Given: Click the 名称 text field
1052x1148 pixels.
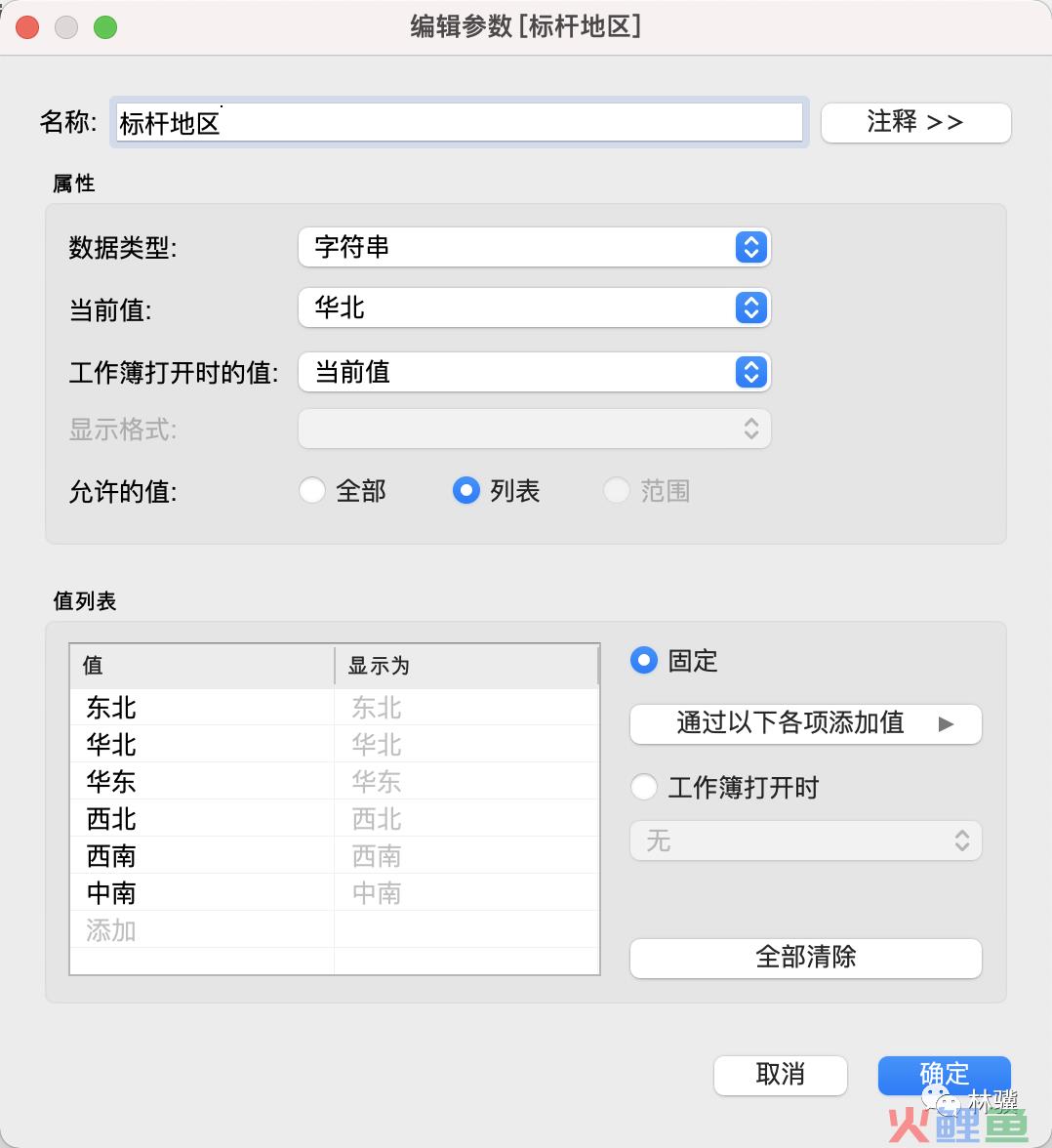Looking at the screenshot, I should [460, 122].
